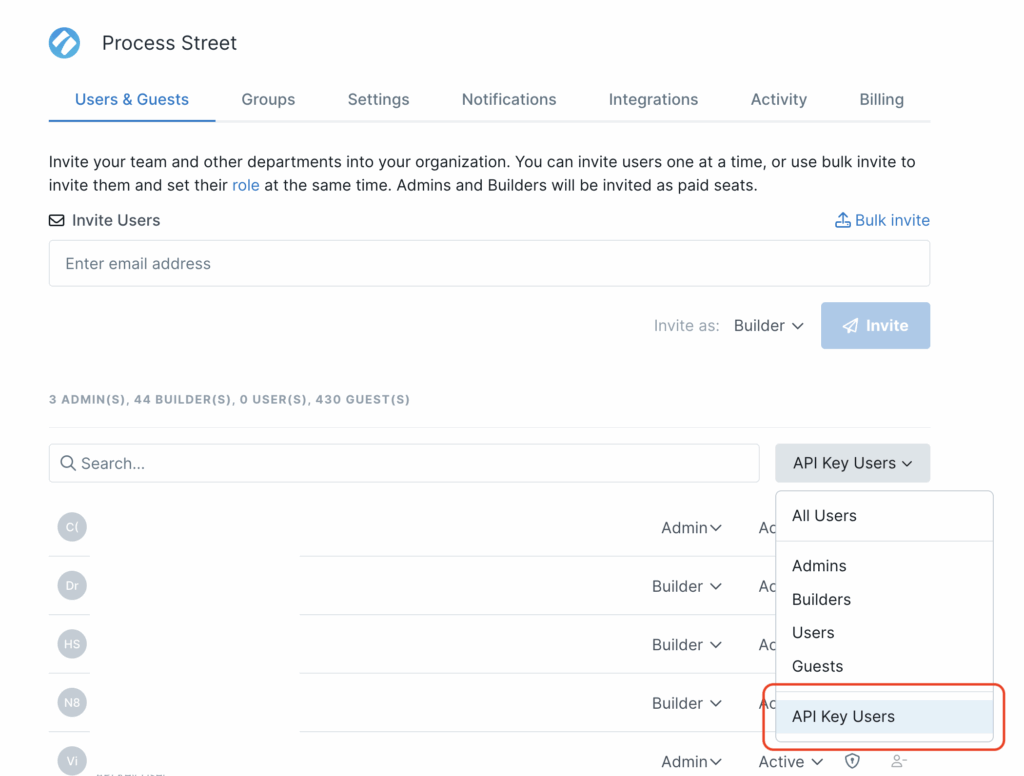Open the Active status dropdown in last row

(x=790, y=761)
